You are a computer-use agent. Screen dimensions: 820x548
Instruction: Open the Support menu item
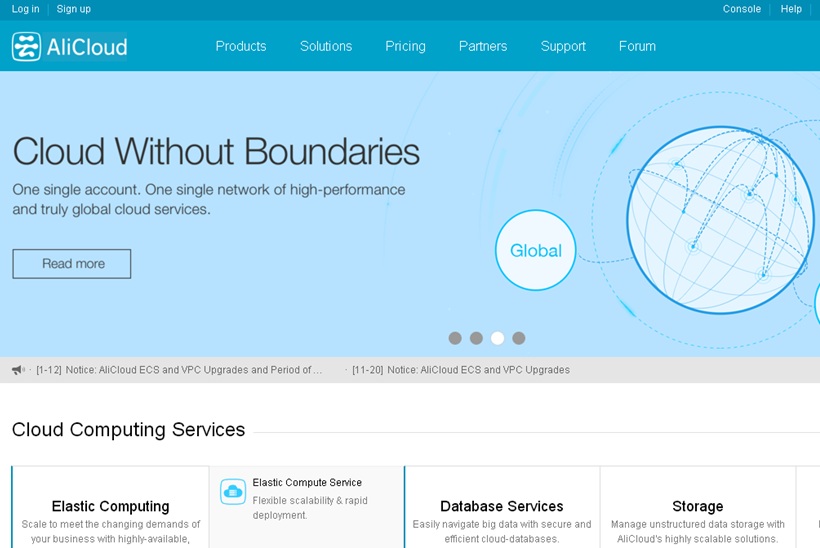coord(563,47)
